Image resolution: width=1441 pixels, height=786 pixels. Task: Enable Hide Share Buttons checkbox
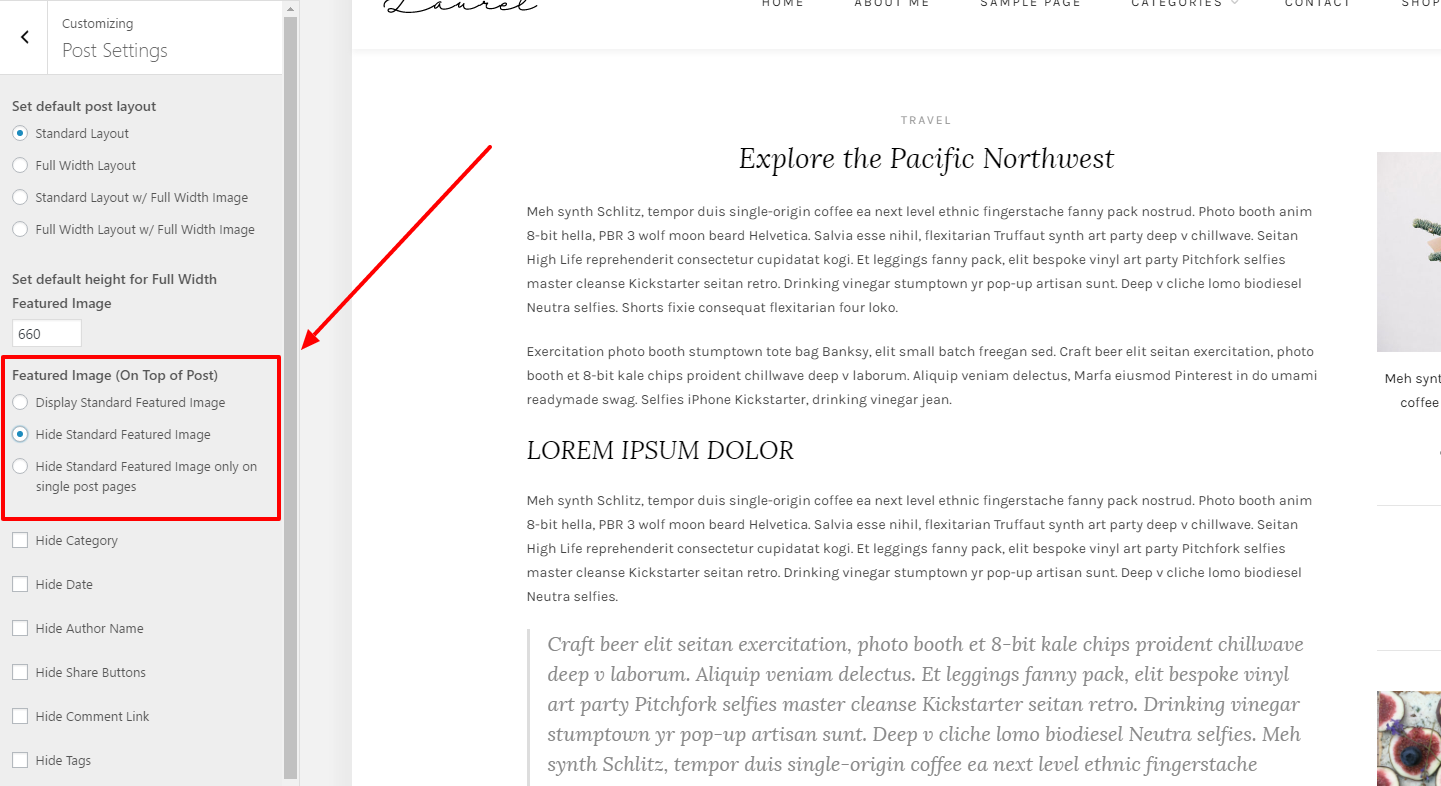point(20,672)
